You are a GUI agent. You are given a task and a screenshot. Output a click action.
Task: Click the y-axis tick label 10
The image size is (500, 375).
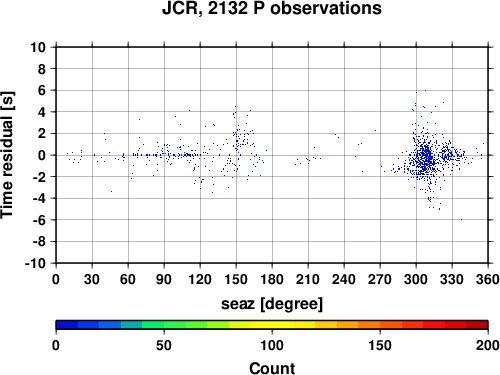click(38, 47)
